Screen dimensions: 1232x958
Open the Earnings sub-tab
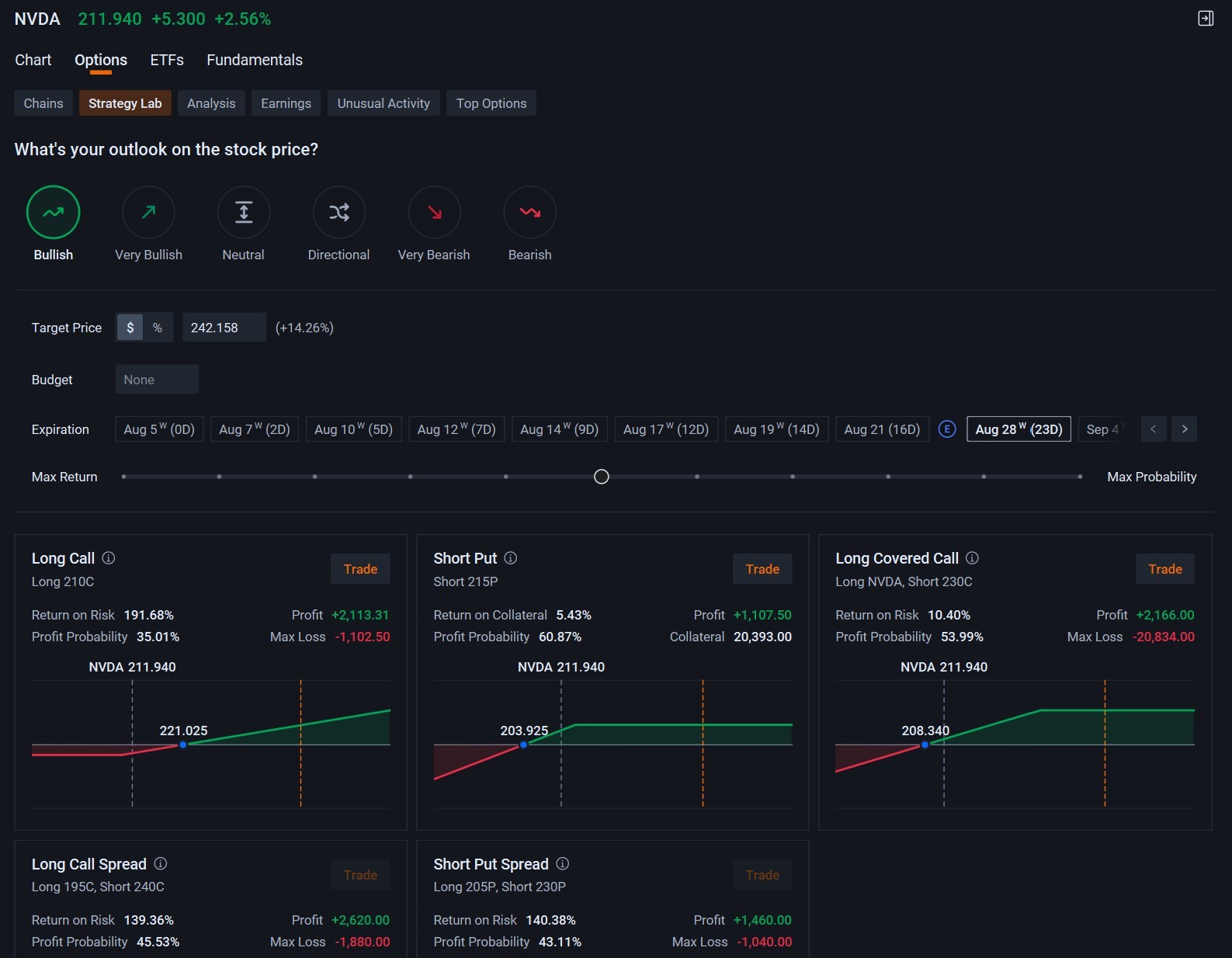click(286, 103)
